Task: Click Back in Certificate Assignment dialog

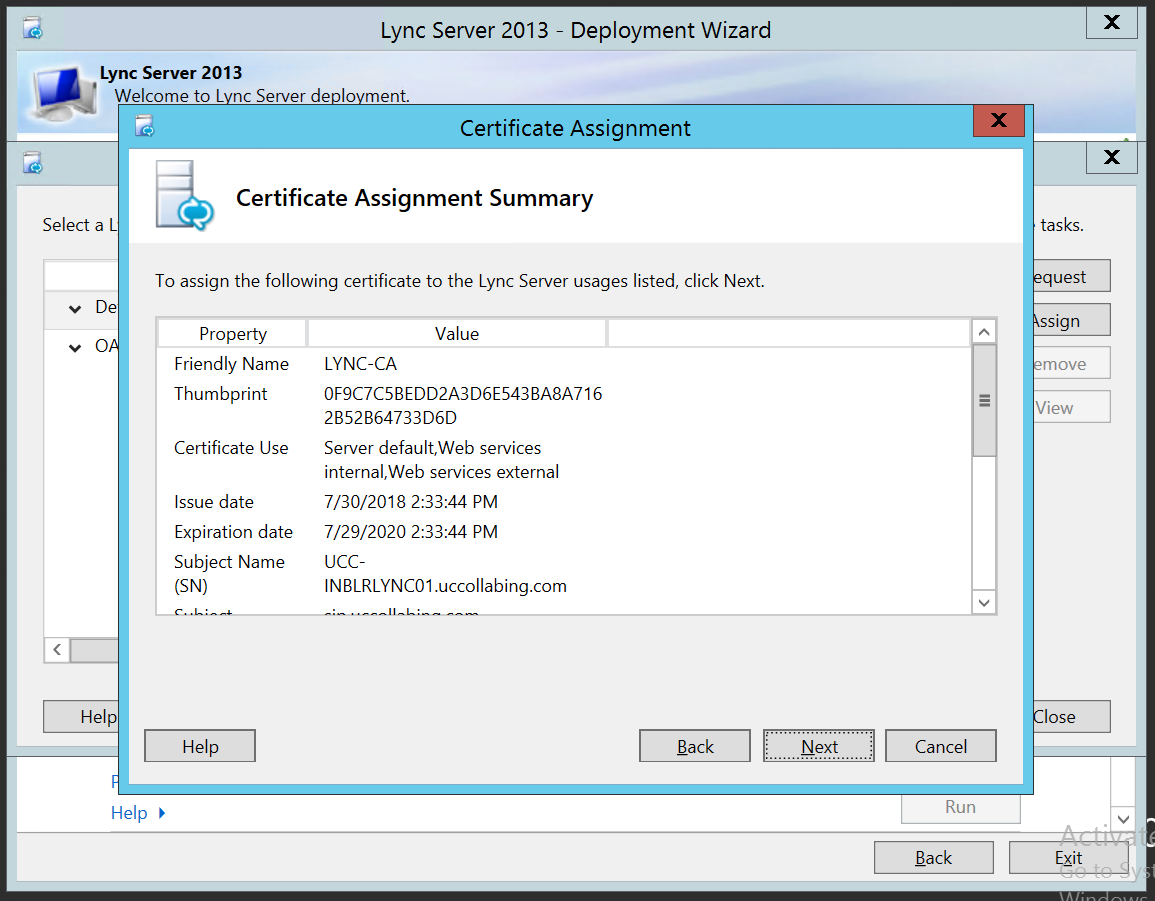Action: (x=695, y=746)
